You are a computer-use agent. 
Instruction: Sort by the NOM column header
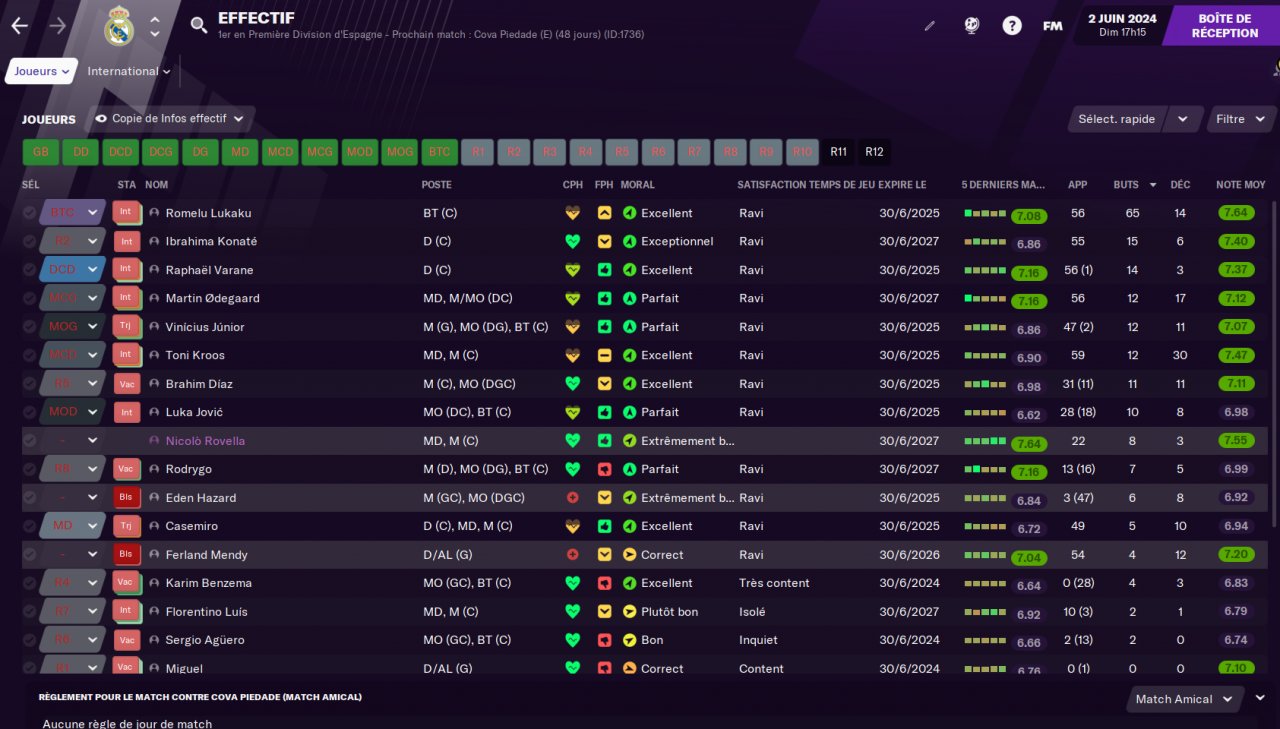point(157,185)
